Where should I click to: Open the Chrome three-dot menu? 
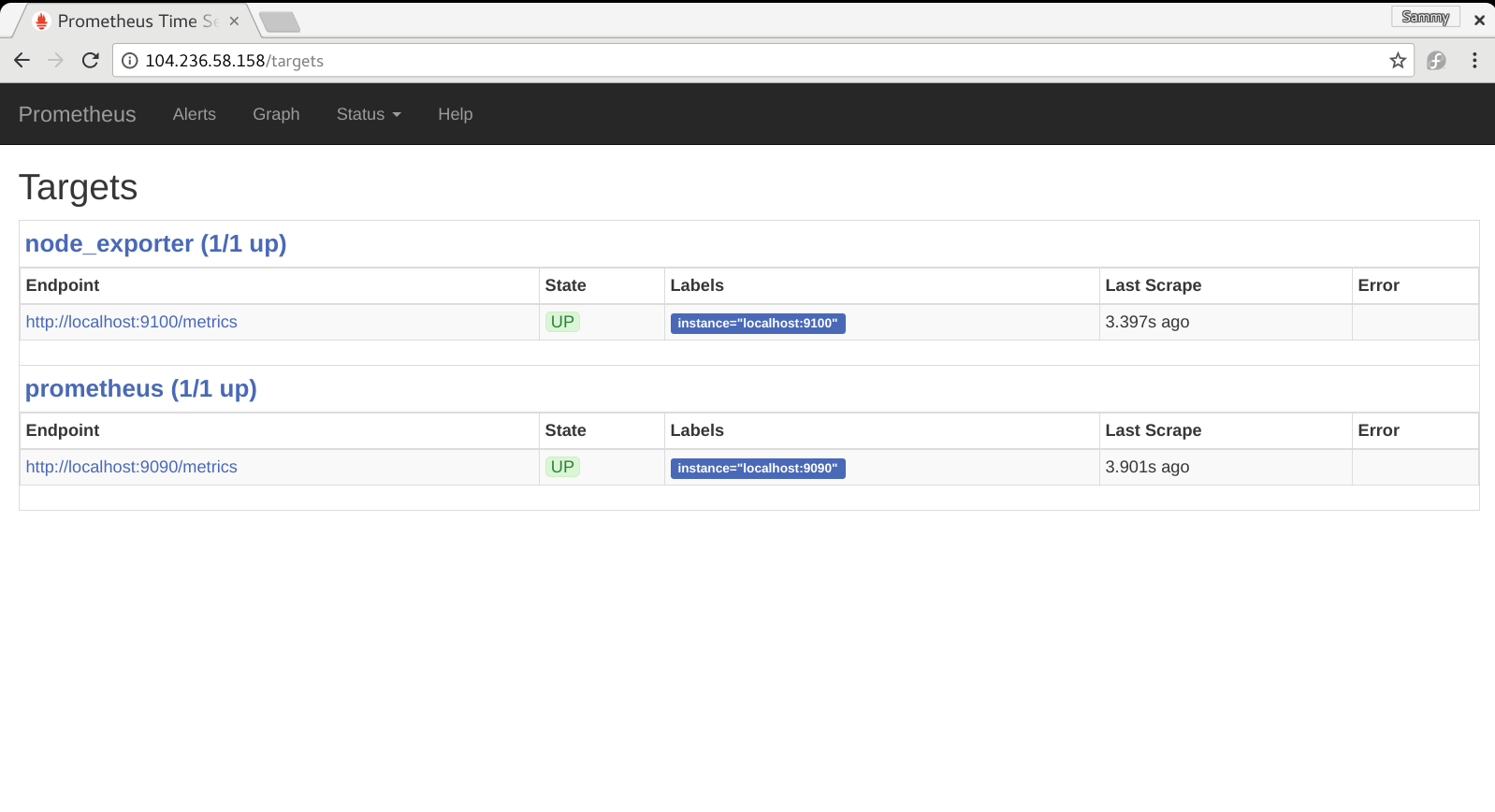1474,61
